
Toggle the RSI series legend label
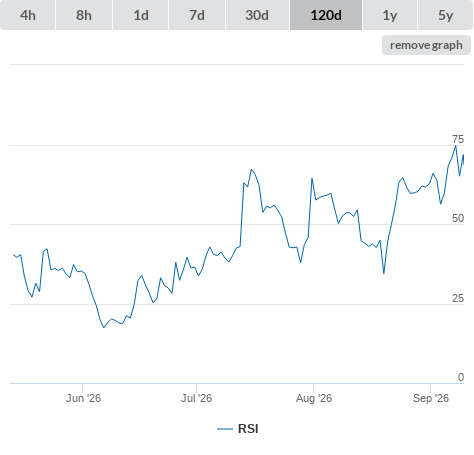click(x=248, y=429)
